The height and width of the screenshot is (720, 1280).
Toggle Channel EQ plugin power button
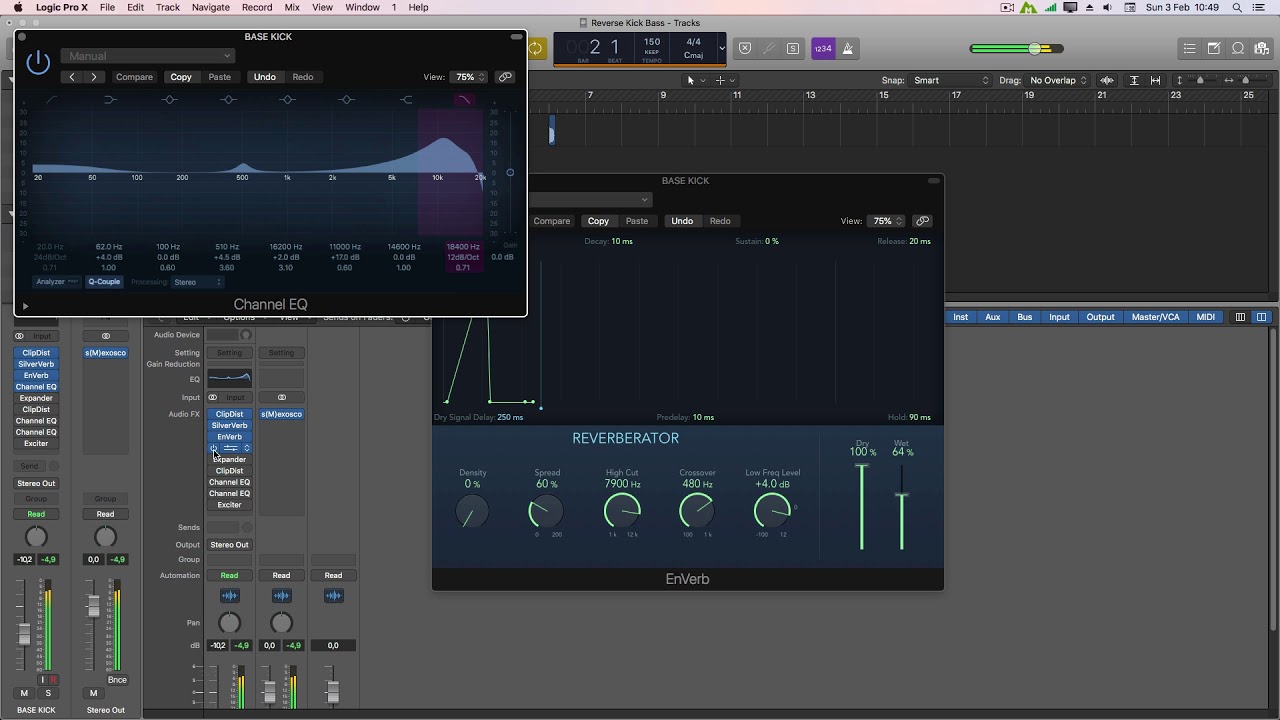coord(38,62)
